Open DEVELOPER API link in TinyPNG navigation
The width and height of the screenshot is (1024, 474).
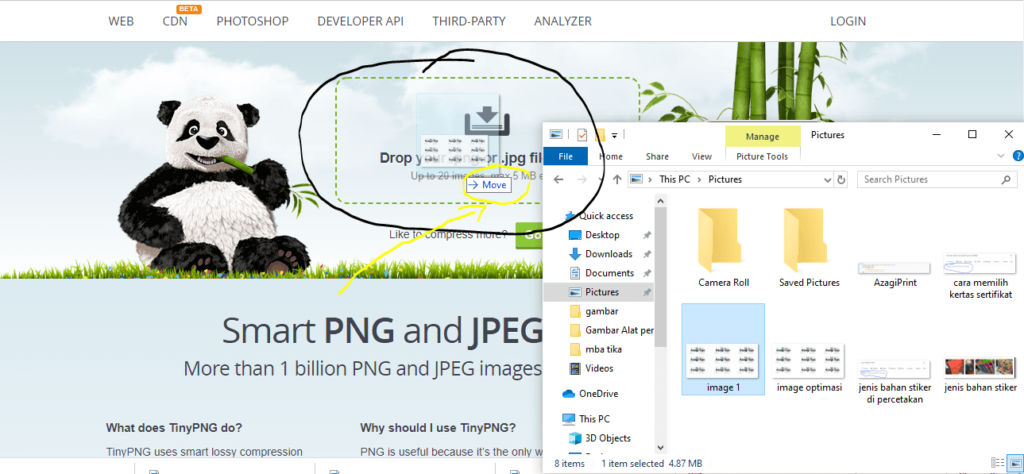[360, 21]
